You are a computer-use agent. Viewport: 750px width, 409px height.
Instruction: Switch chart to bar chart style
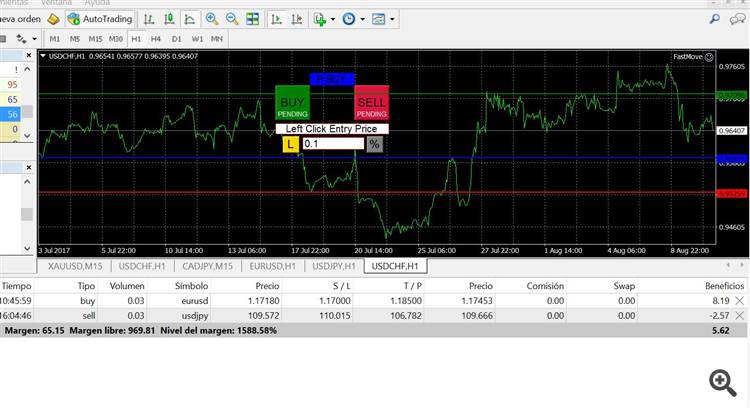click(149, 19)
